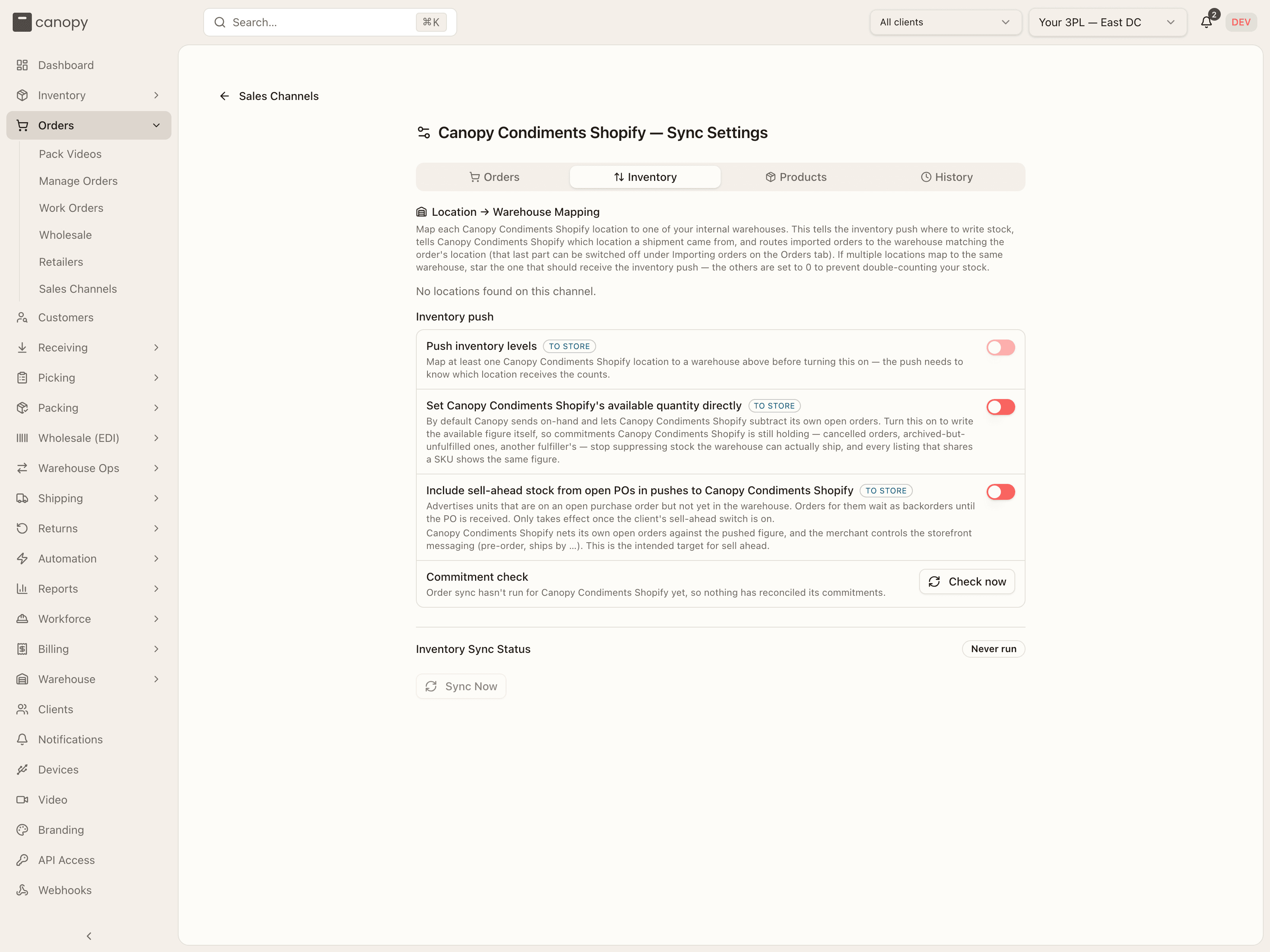Click the Clients sidebar icon

22,709
